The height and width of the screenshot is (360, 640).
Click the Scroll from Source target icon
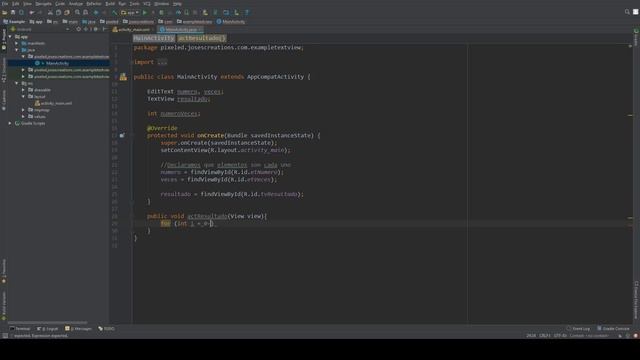78,29
